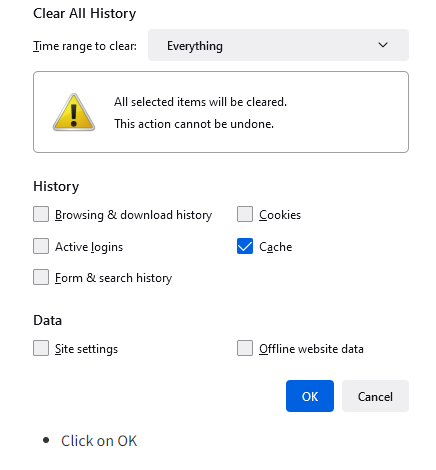The width and height of the screenshot is (436, 470).
Task: Click the yellow warning triangle icon
Action: [x=74, y=112]
